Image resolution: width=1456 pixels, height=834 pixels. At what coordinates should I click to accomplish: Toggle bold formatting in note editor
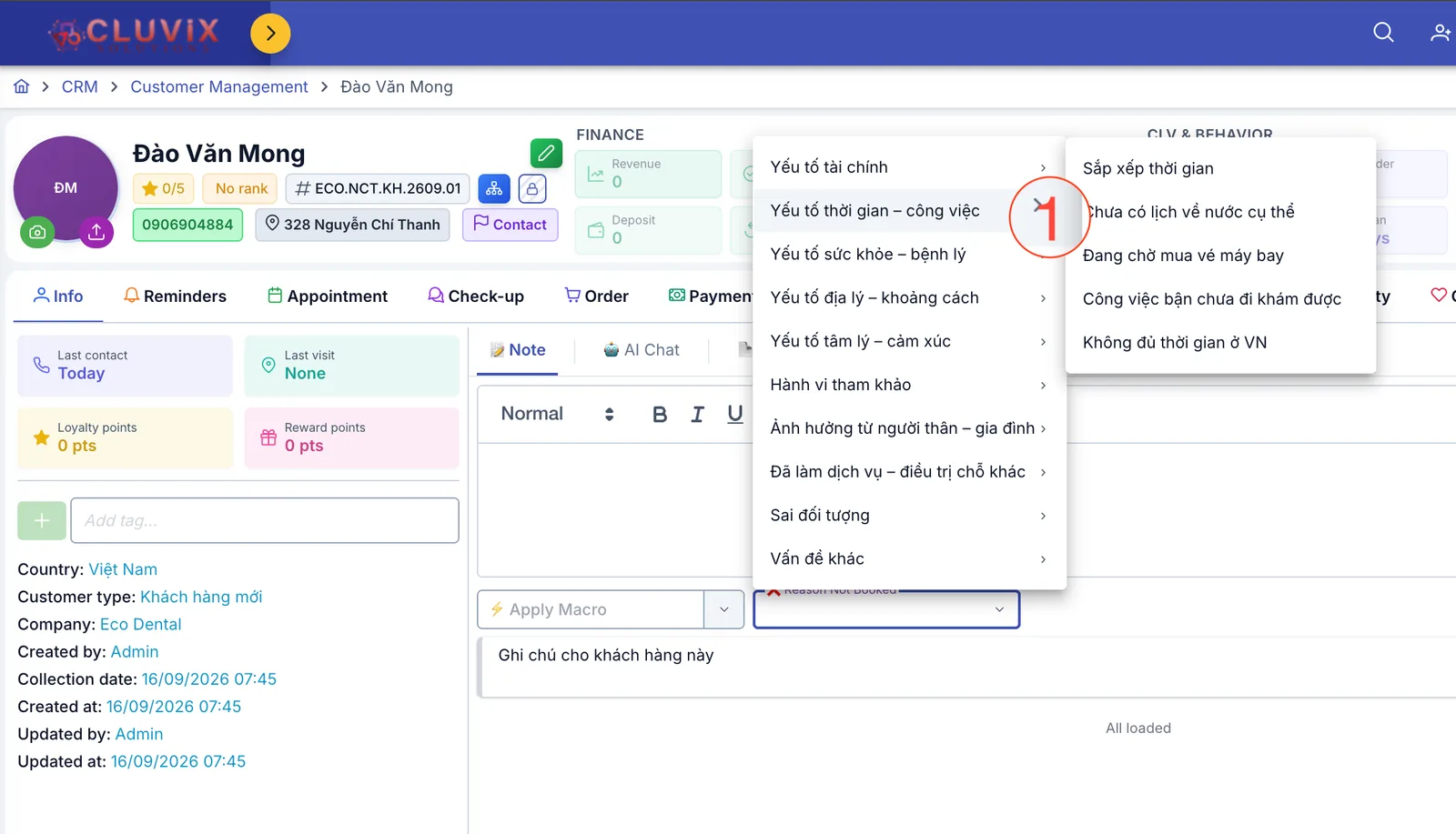(x=660, y=415)
